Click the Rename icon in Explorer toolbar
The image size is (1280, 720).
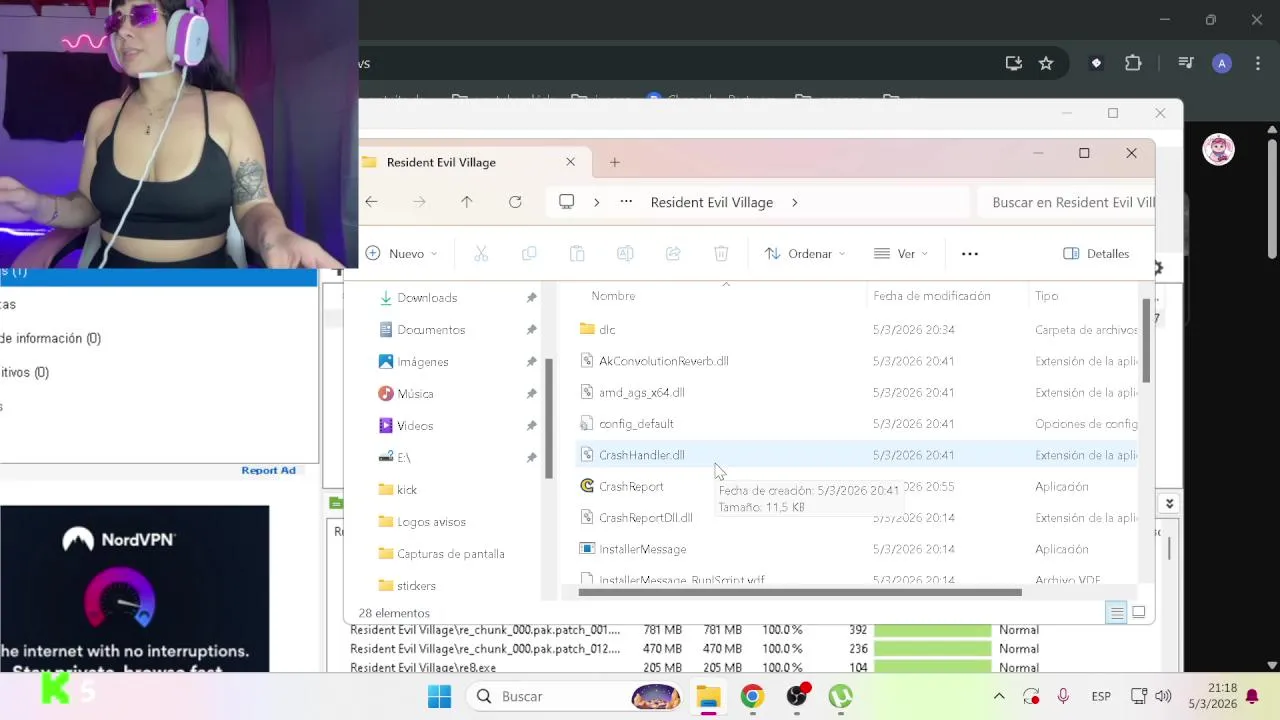625,254
